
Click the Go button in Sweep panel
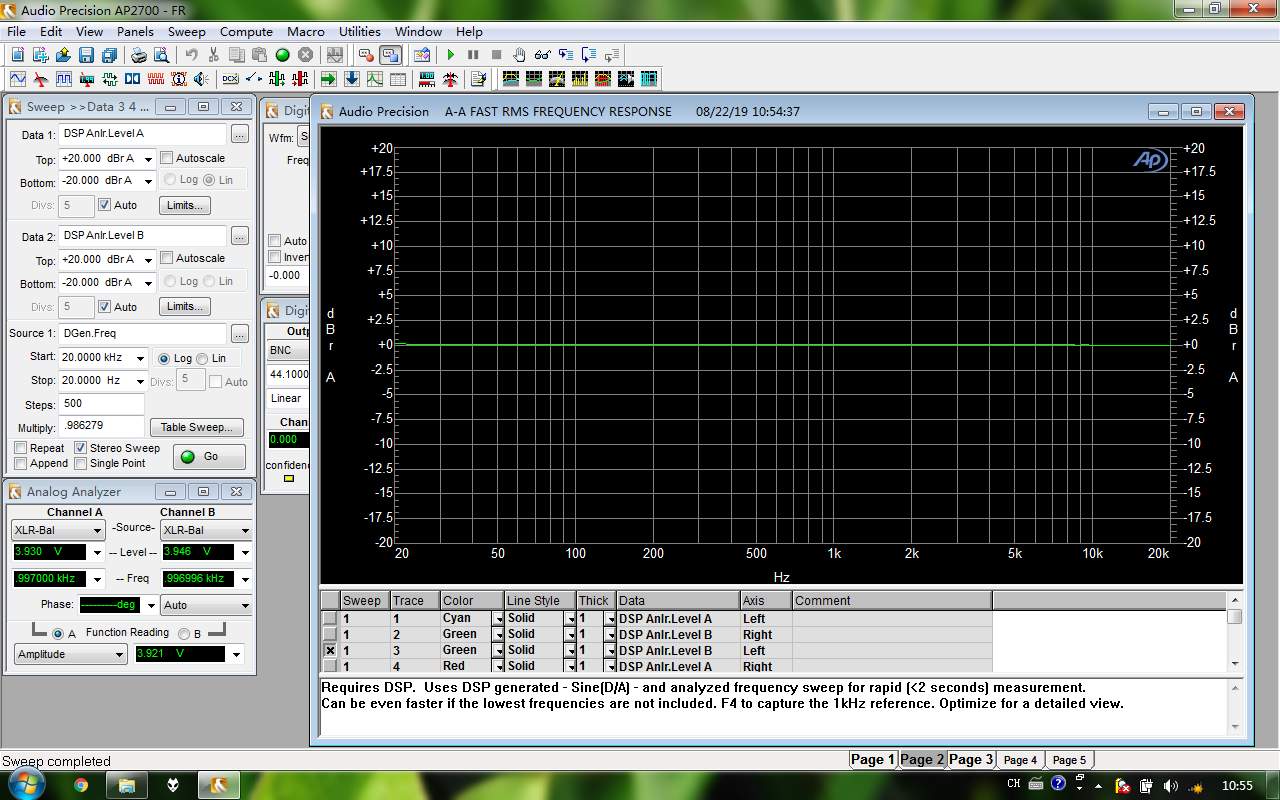click(209, 456)
